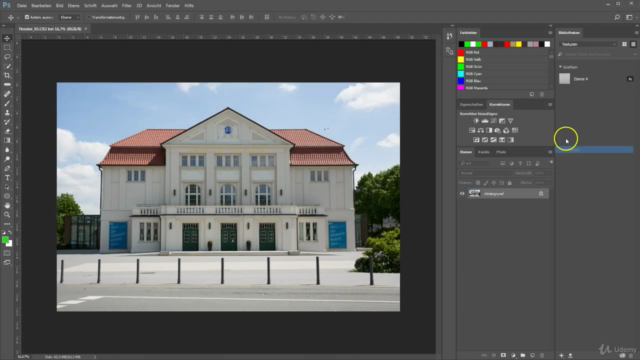Select the Lasso tool
This screenshot has width=640, height=360.
point(7,57)
